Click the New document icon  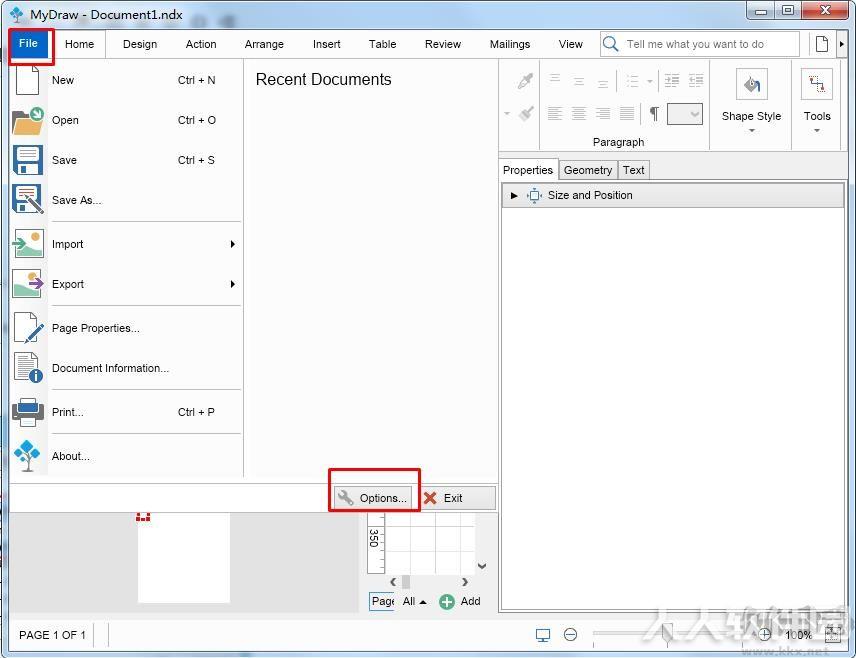27,80
